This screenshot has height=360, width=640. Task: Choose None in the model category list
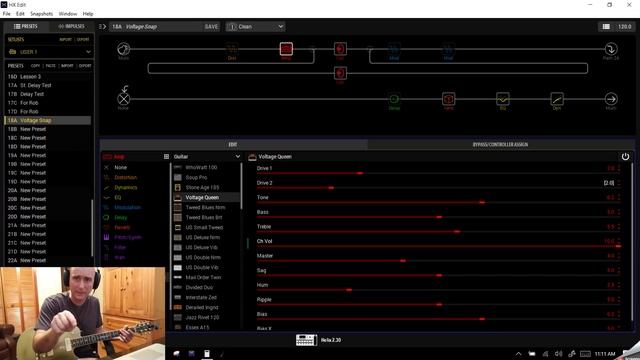click(120, 167)
